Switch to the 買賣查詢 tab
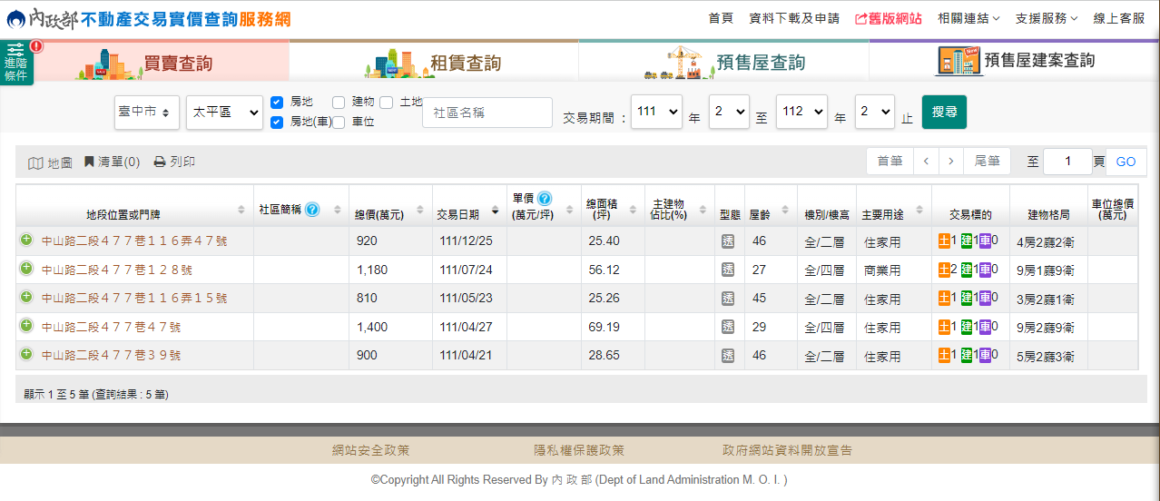1160x501 pixels. point(161,61)
